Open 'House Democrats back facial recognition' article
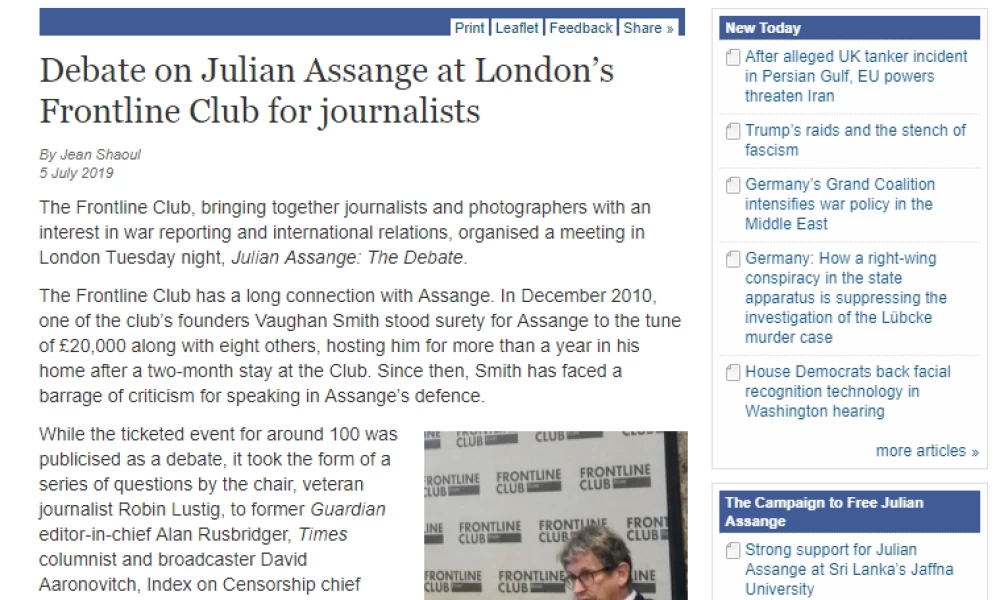The image size is (1000, 600). 848,391
